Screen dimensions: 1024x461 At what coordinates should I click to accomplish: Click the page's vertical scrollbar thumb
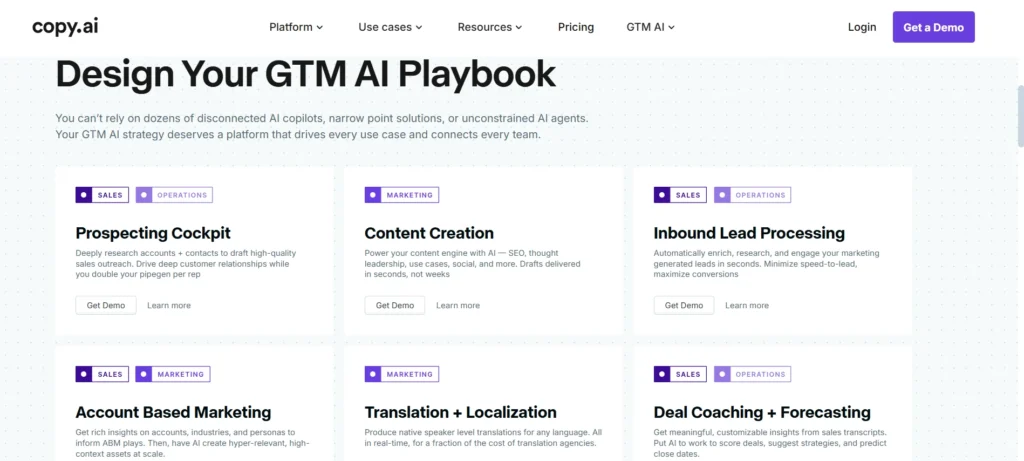(1020, 116)
